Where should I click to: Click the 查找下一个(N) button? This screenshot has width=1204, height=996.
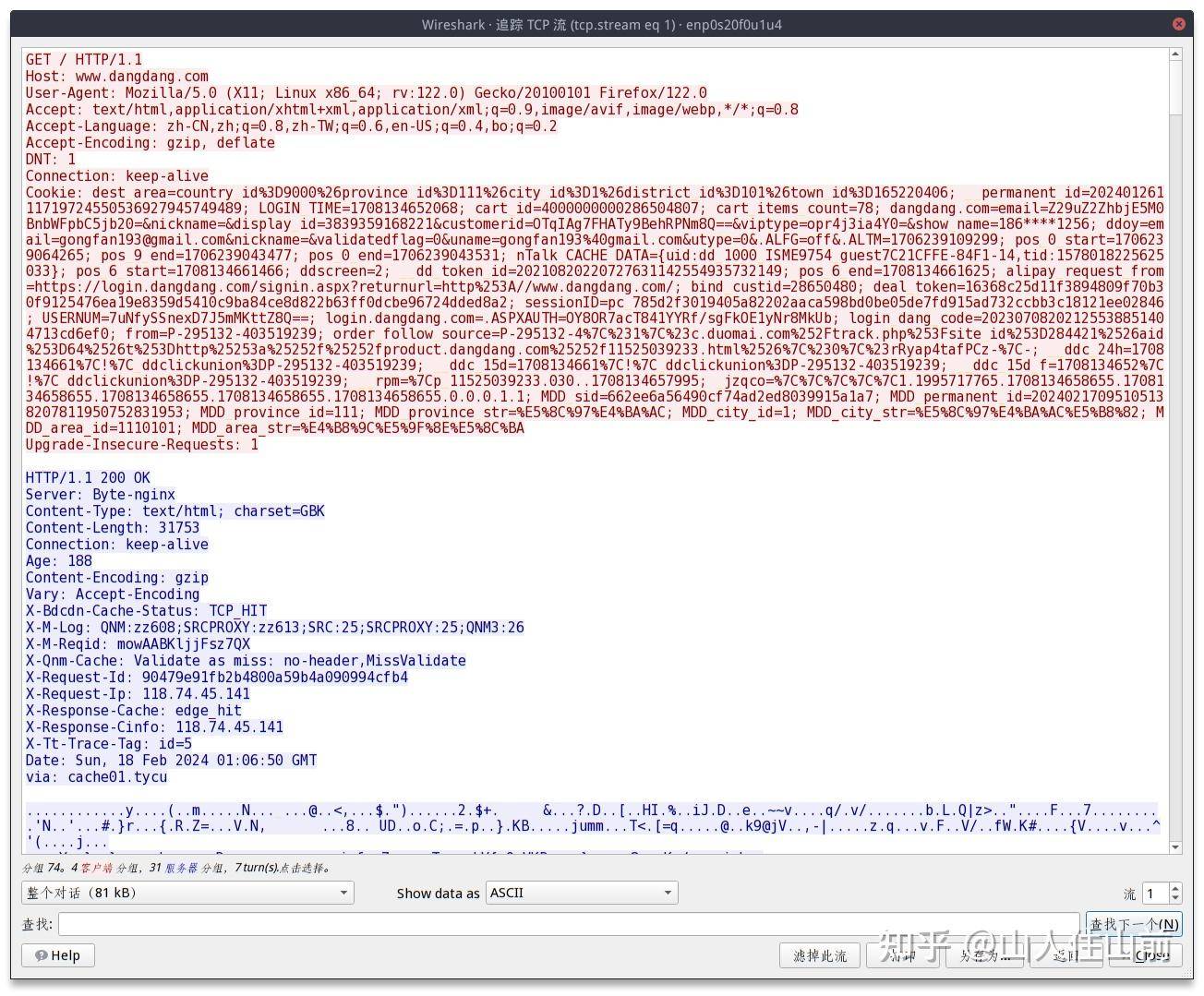[1133, 924]
